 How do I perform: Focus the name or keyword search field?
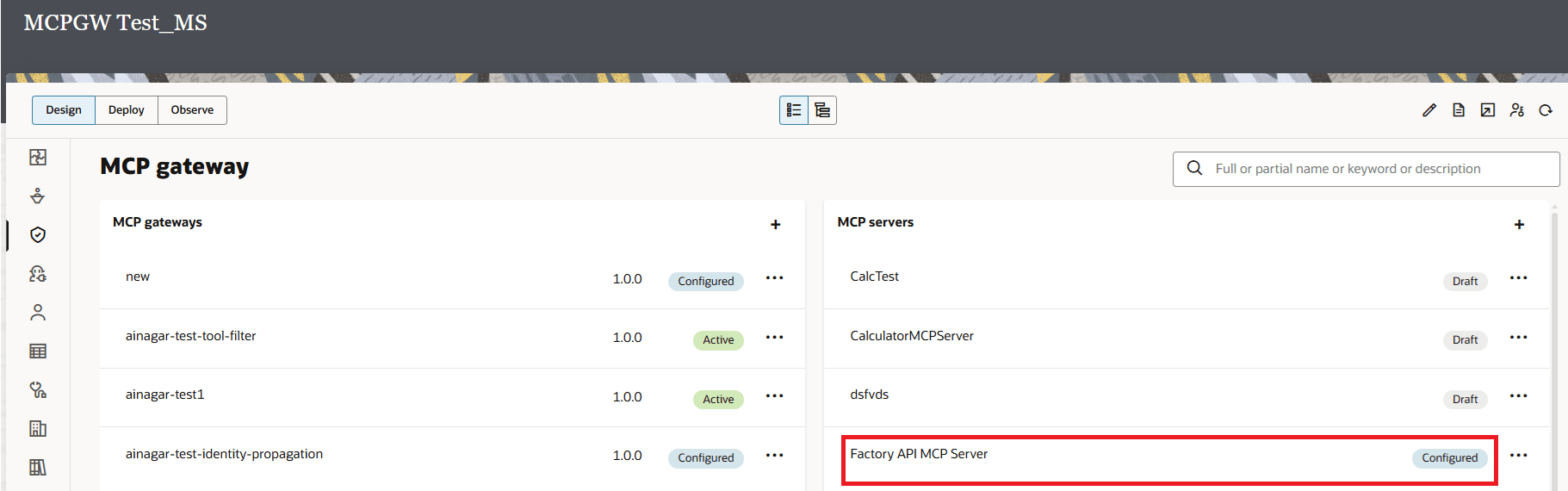pyautogui.click(x=1366, y=169)
